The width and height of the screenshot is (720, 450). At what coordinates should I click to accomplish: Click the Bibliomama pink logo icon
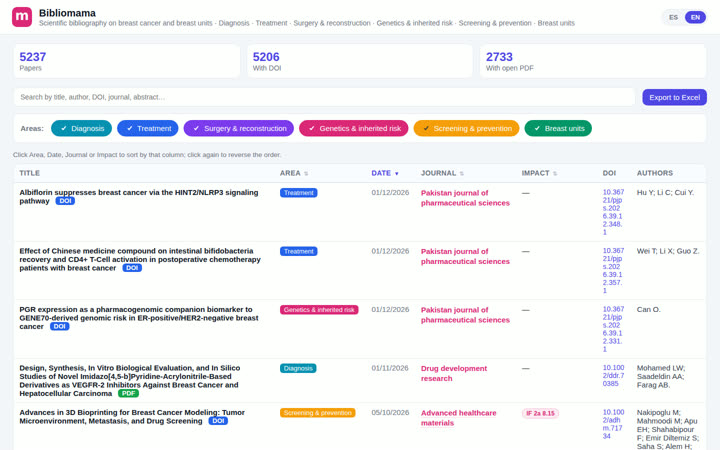[x=22, y=17]
